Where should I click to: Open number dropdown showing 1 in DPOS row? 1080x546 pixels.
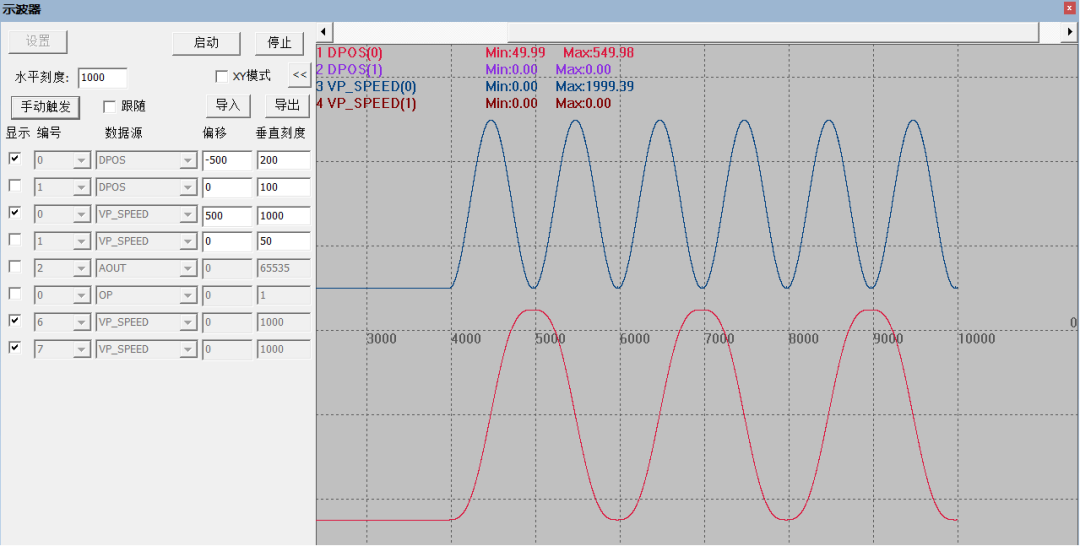pyautogui.click(x=82, y=187)
